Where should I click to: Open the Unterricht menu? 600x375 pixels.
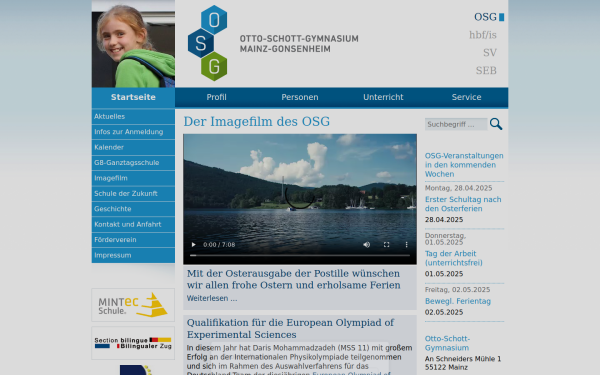(383, 97)
